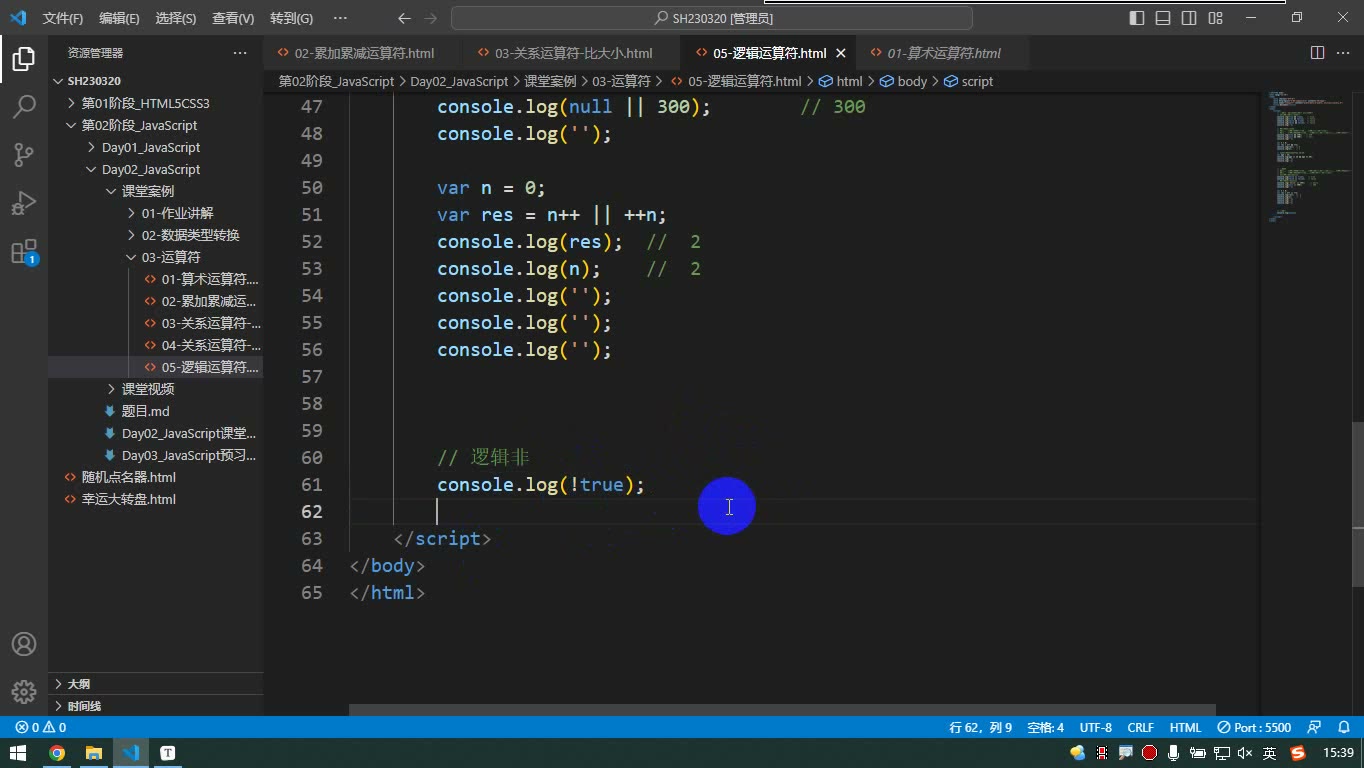Expand the 01-作业讲解 folder
Image resolution: width=1364 pixels, height=768 pixels.
177,213
